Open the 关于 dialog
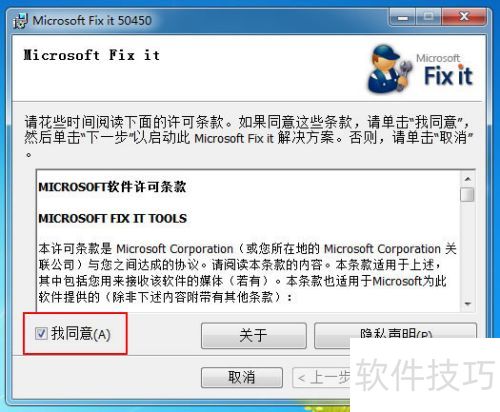 pos(254,335)
